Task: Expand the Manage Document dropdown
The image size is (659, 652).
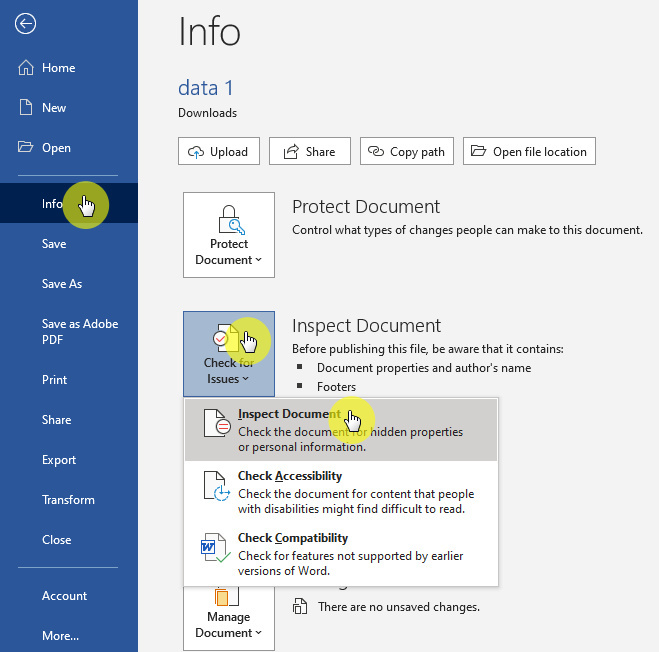Action: pyautogui.click(x=229, y=618)
